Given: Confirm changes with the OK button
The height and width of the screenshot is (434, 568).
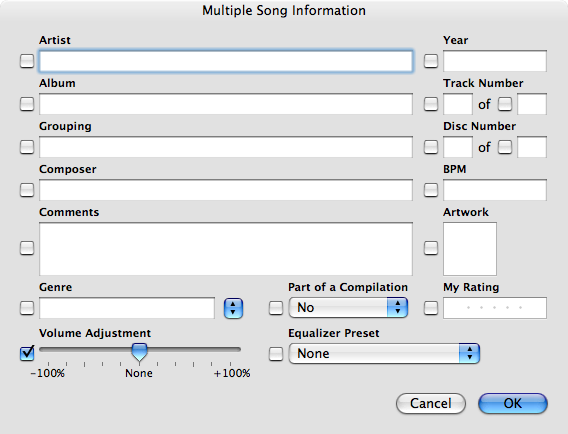Looking at the screenshot, I should (x=513, y=403).
